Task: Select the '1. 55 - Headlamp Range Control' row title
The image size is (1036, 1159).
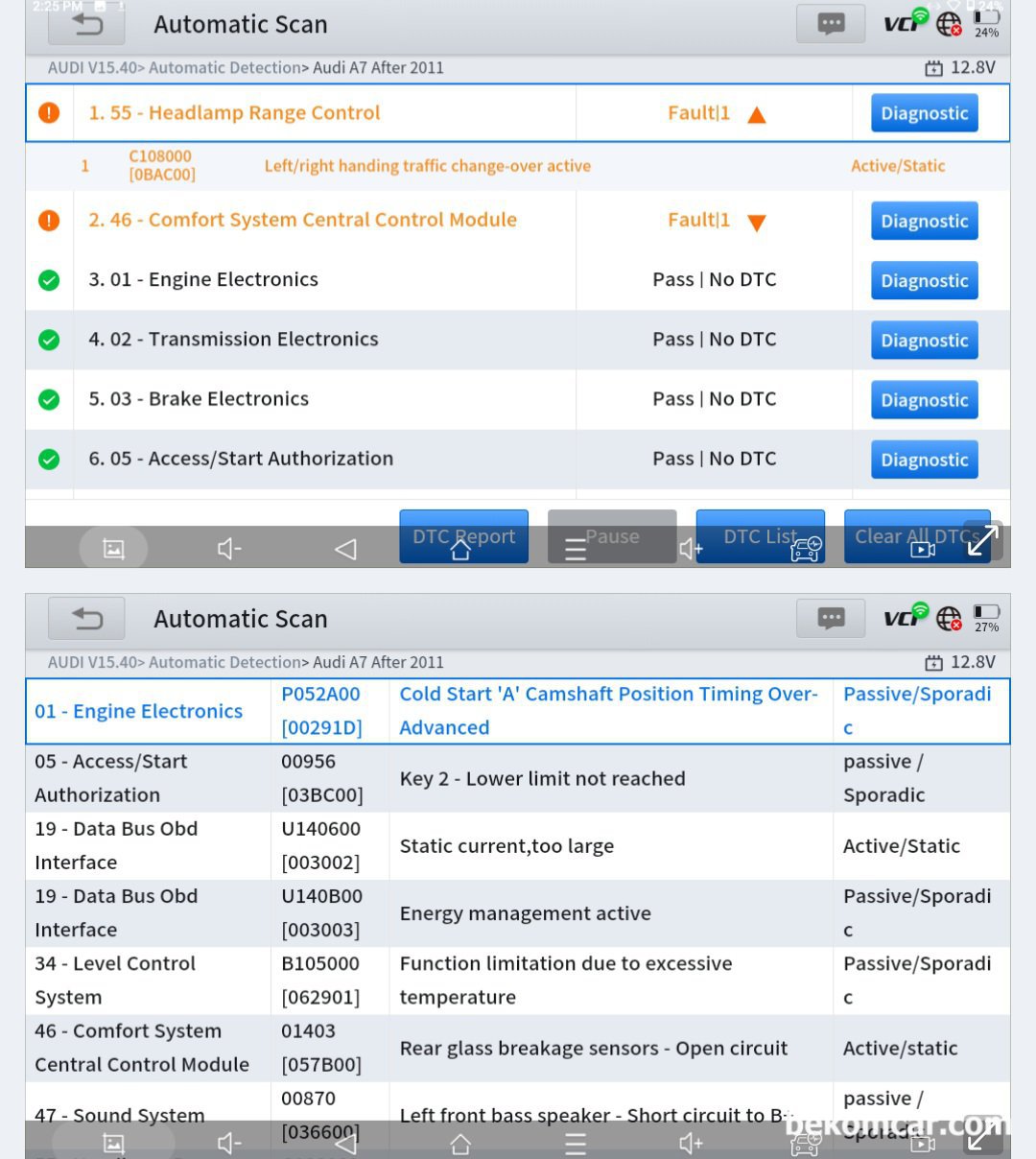Action: click(x=234, y=113)
